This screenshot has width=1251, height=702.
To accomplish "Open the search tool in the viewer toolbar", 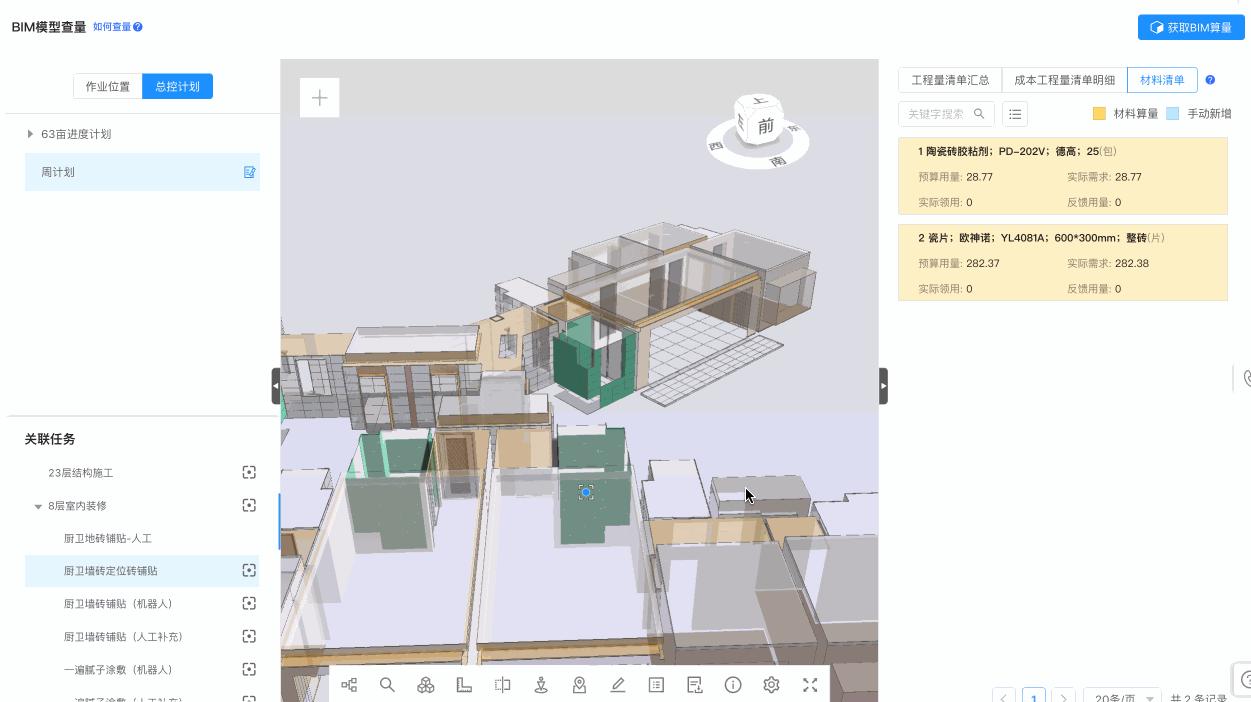I will [387, 685].
